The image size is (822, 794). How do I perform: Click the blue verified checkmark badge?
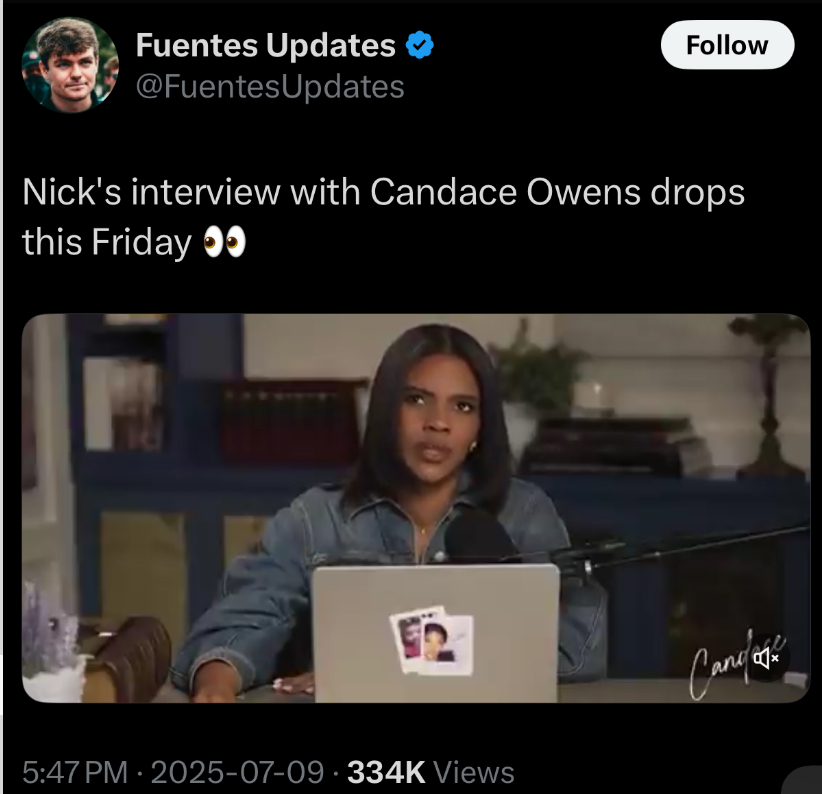click(x=419, y=45)
